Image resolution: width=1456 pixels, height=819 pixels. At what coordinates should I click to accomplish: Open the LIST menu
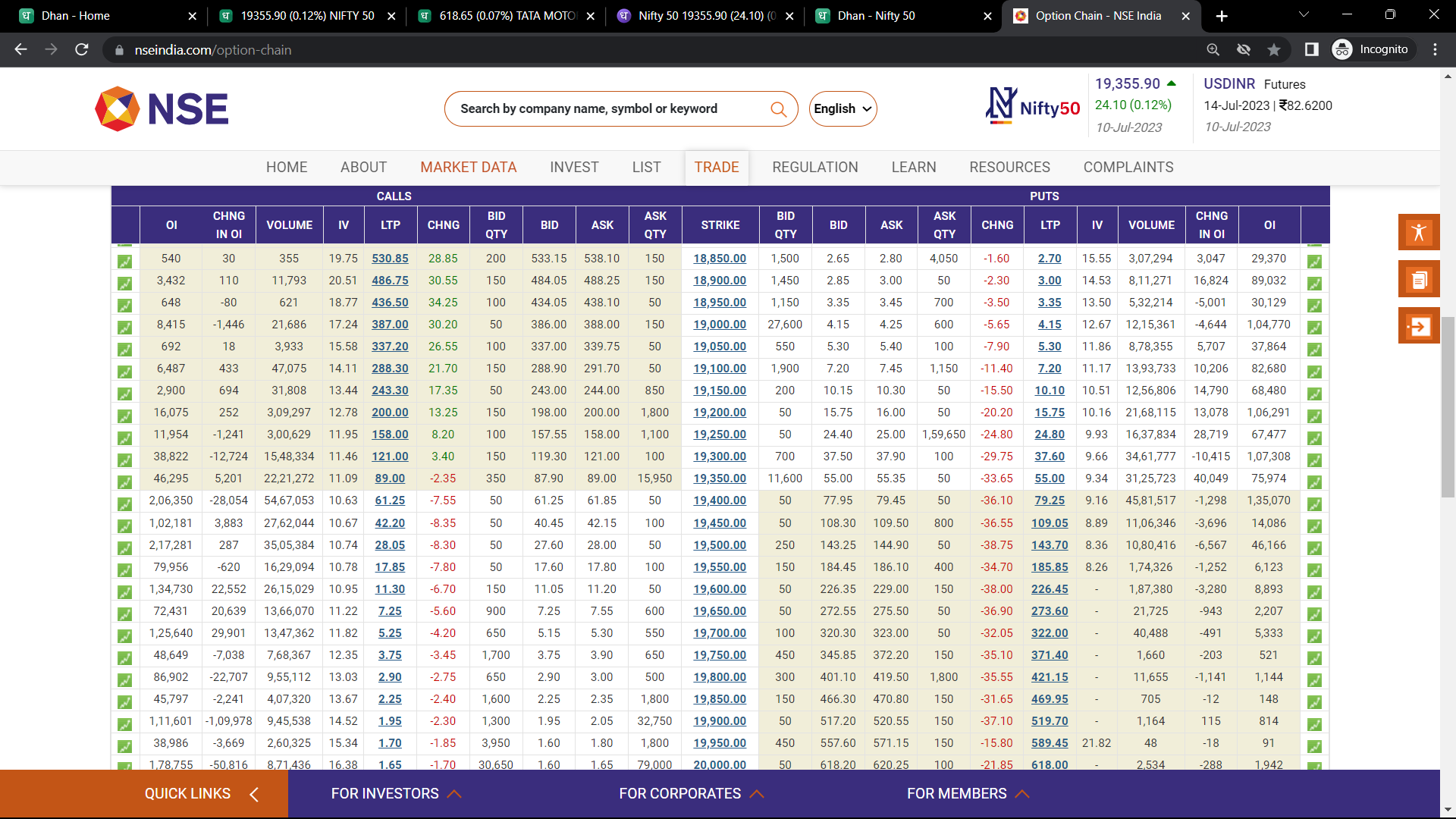(x=646, y=168)
